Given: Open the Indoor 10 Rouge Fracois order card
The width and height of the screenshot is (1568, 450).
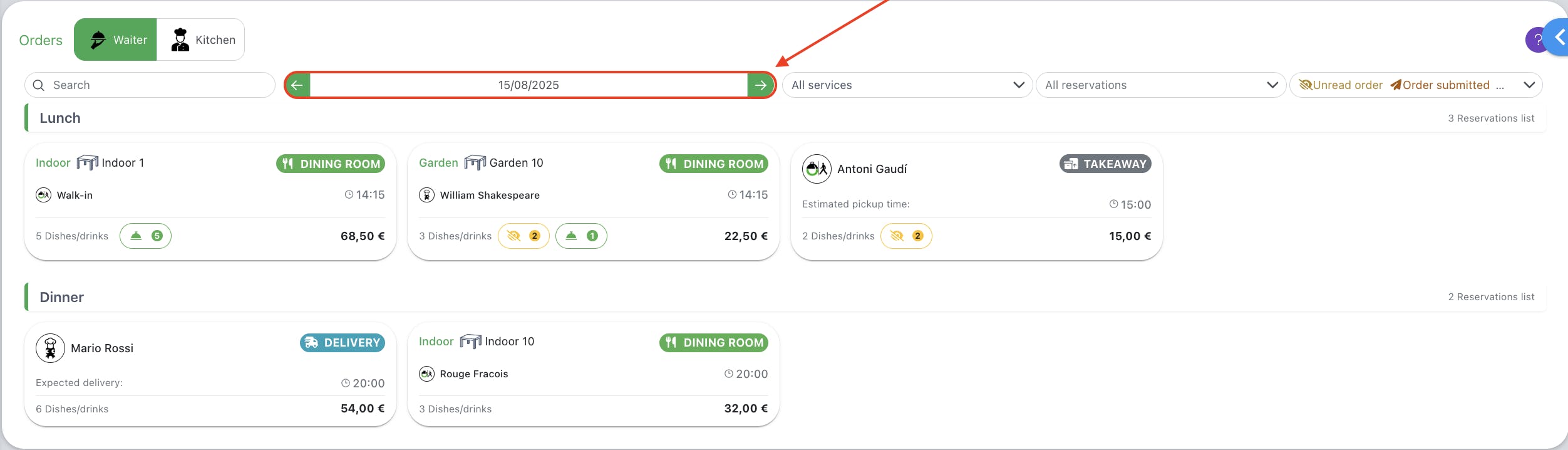Looking at the screenshot, I should coord(593,374).
